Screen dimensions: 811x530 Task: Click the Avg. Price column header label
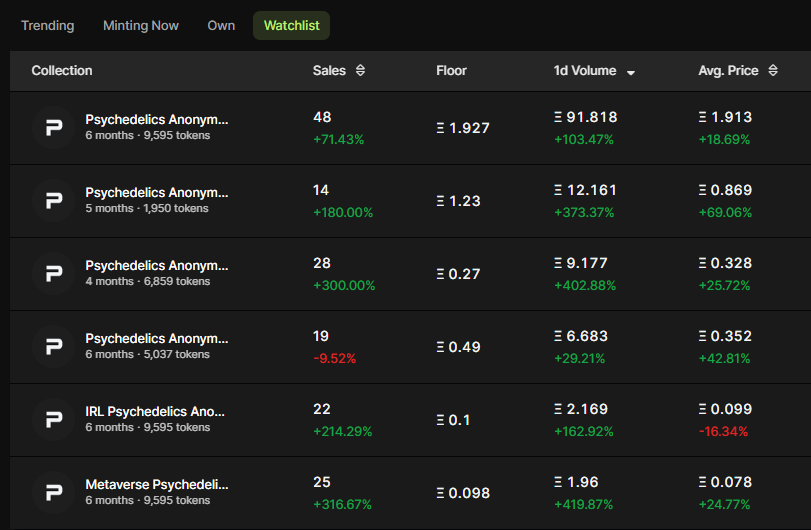tap(728, 70)
